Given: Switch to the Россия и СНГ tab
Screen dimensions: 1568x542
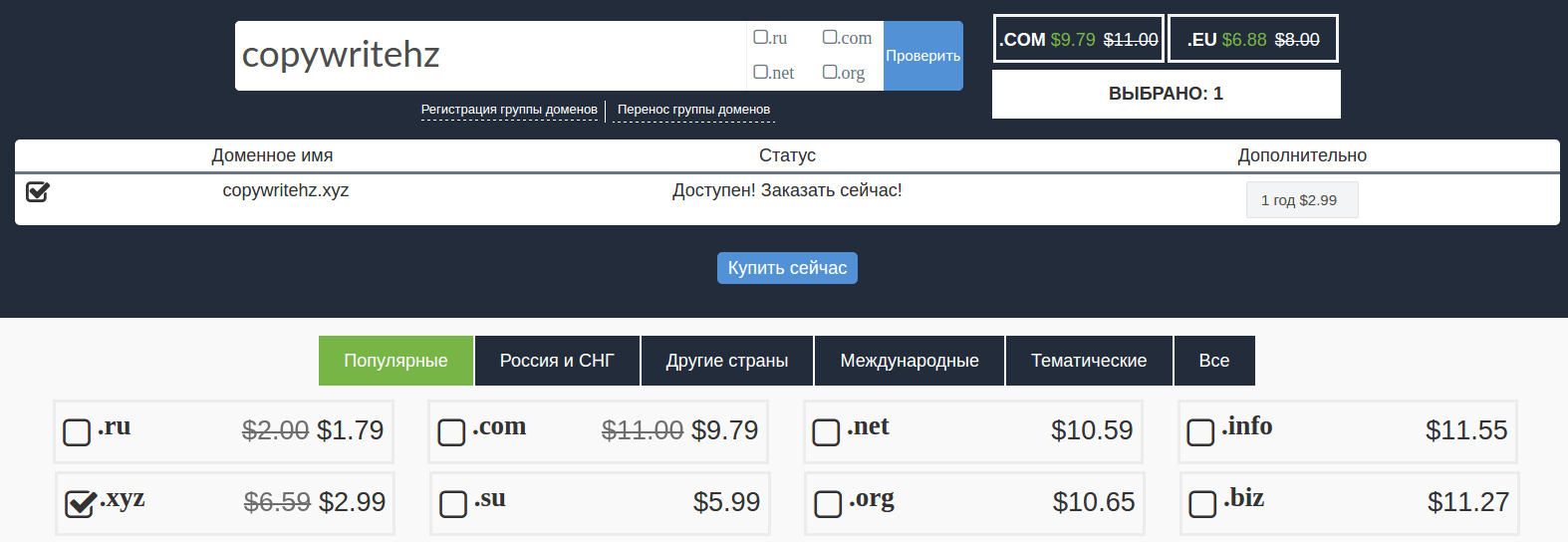Looking at the screenshot, I should pyautogui.click(x=557, y=361).
